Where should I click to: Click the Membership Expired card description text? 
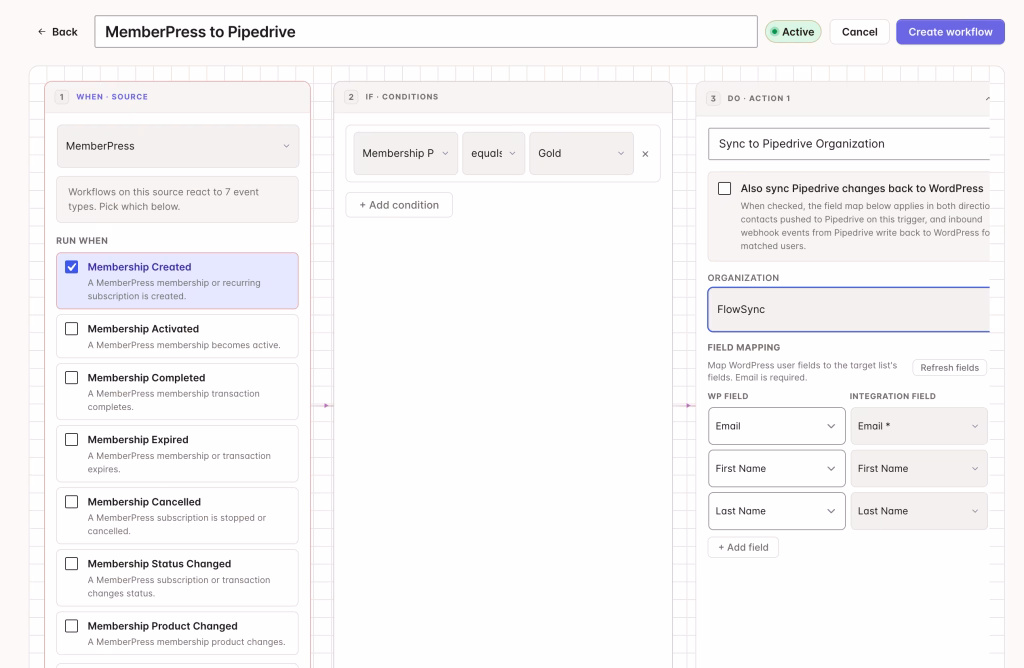179,462
